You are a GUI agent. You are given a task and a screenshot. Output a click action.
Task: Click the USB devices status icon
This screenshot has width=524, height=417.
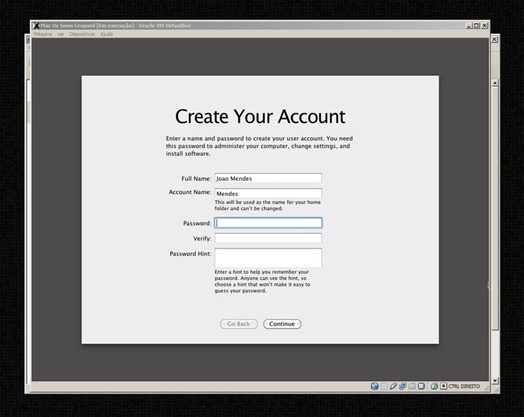point(393,386)
